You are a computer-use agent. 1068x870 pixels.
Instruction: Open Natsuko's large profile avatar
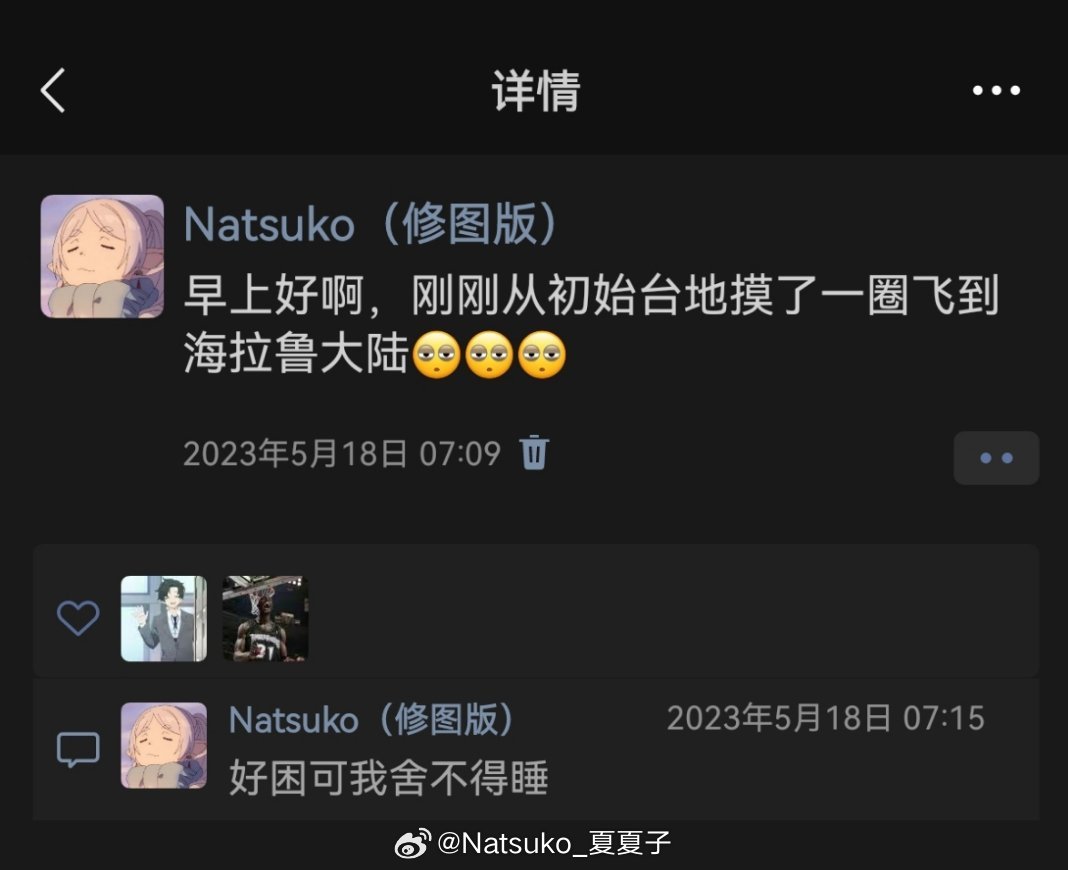pyautogui.click(x=102, y=256)
